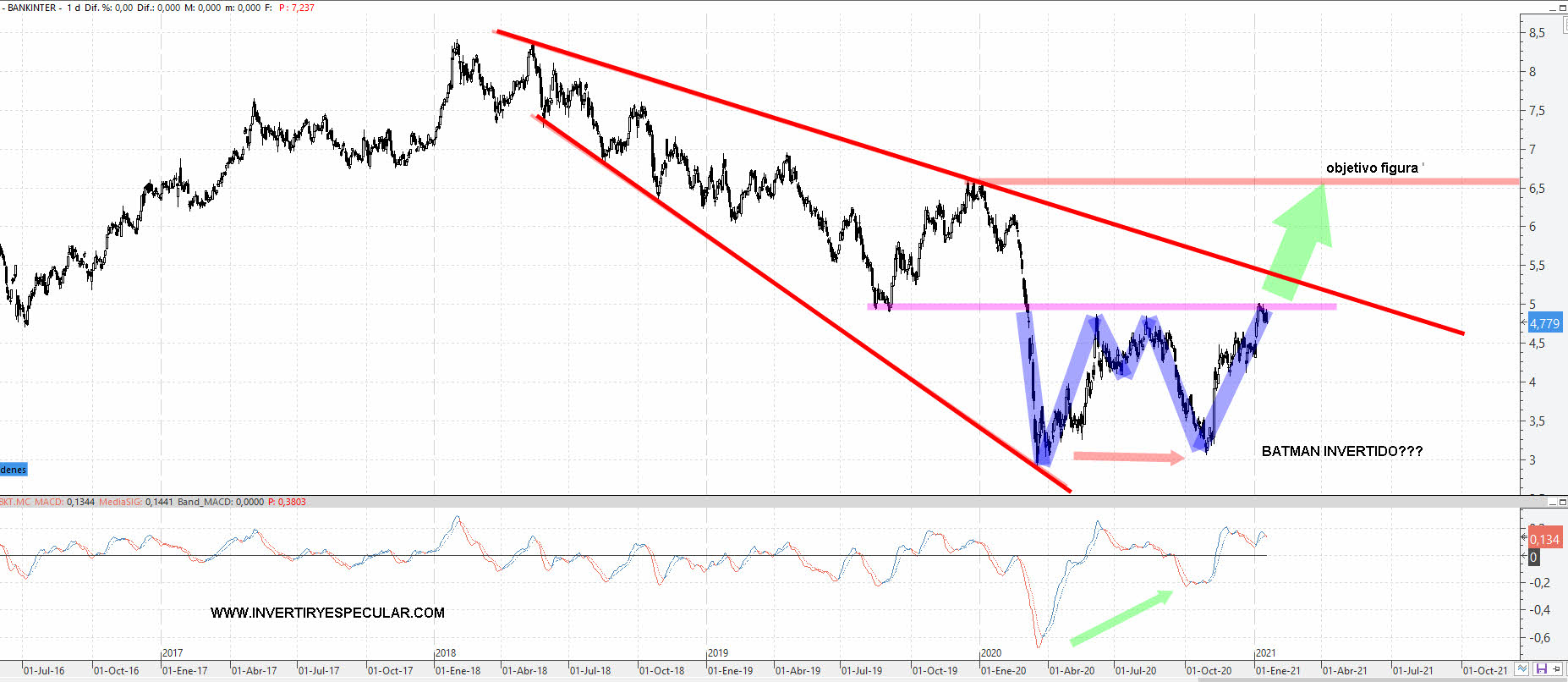
Task: Click the blue 'denes' tab at left edge
Action: [14, 470]
